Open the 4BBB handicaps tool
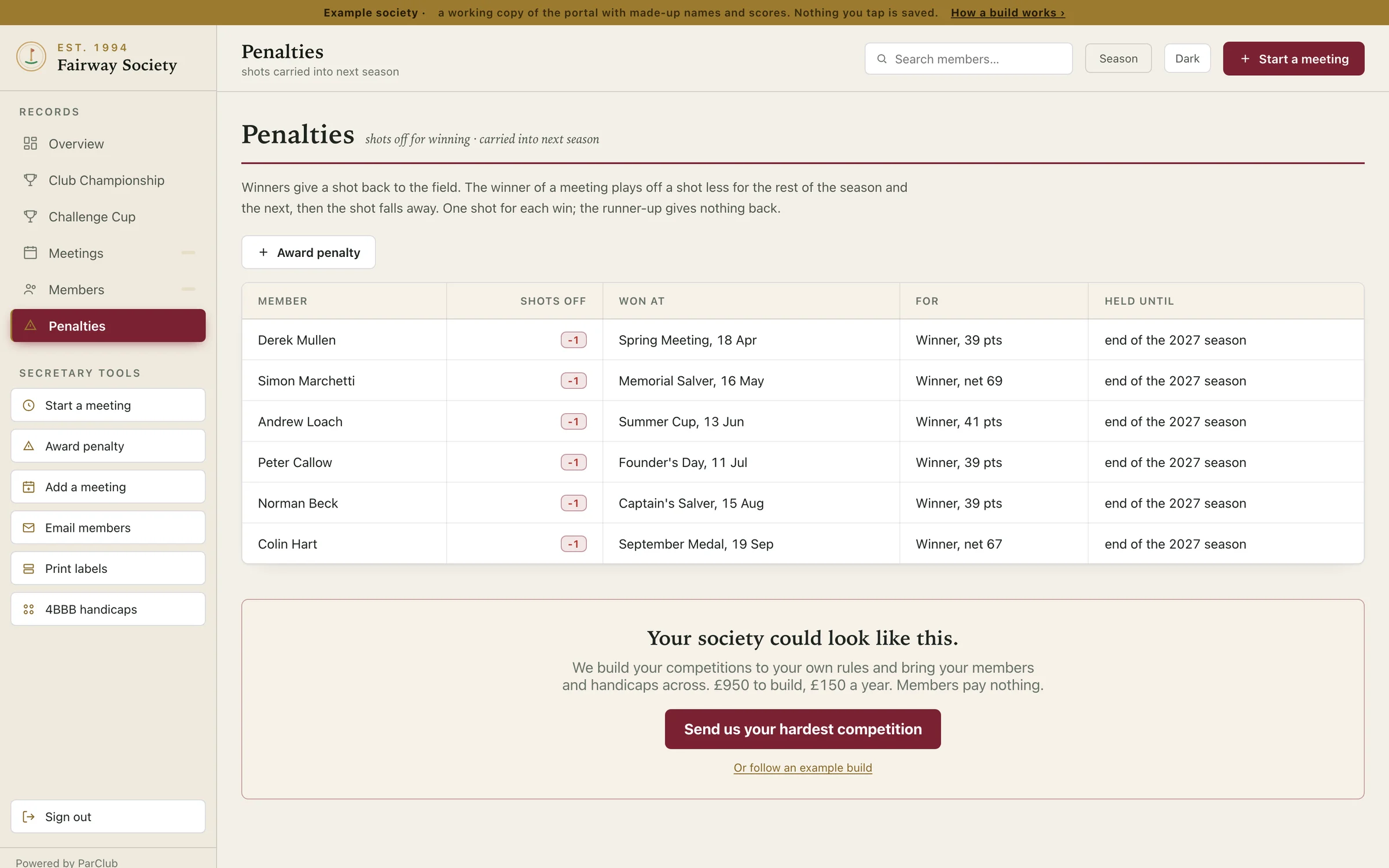This screenshot has width=1389, height=868. click(108, 609)
